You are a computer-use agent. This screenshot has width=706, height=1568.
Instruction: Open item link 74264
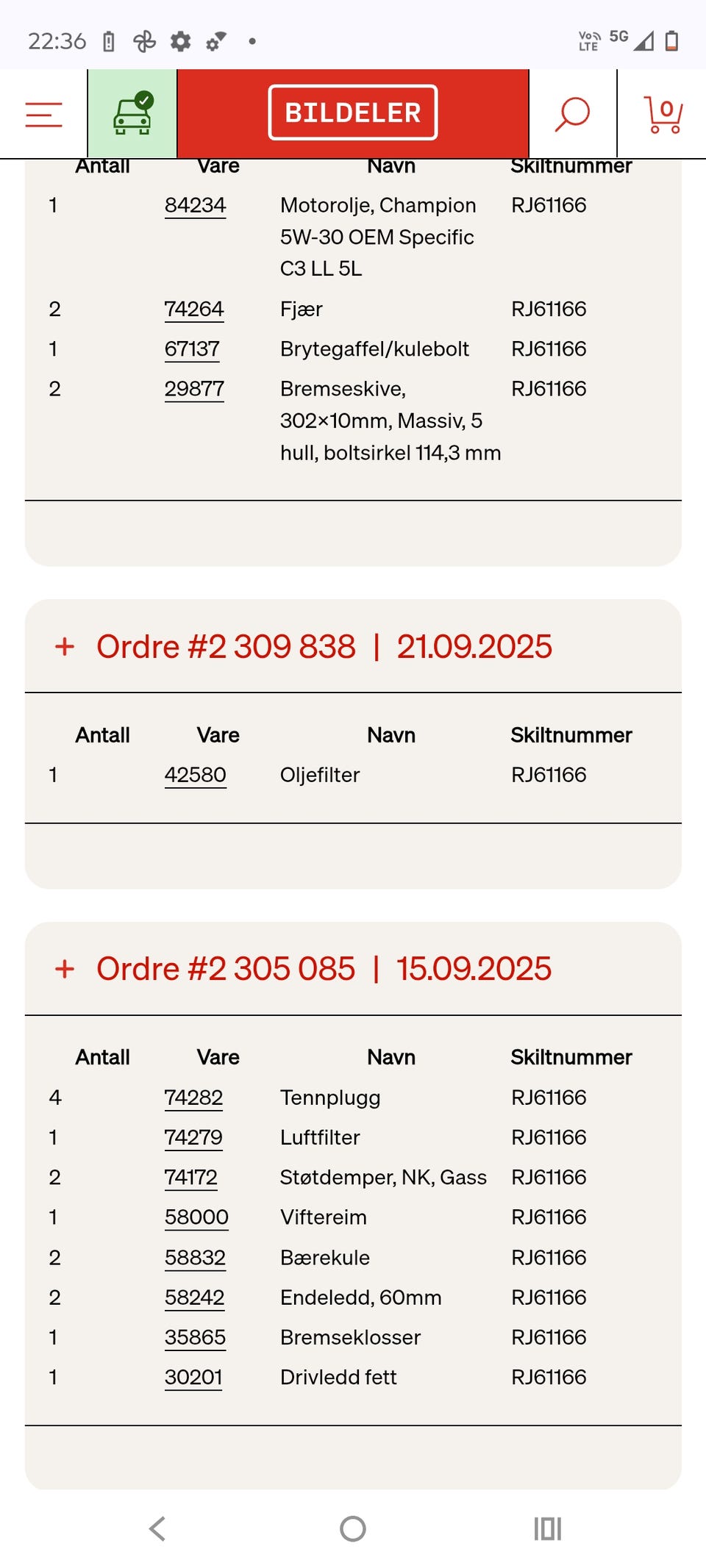(194, 309)
